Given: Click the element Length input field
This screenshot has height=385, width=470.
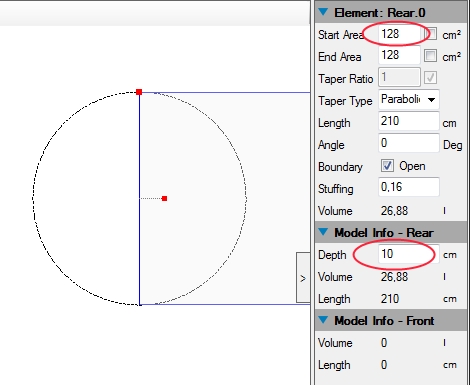Looking at the screenshot, I should point(409,121).
